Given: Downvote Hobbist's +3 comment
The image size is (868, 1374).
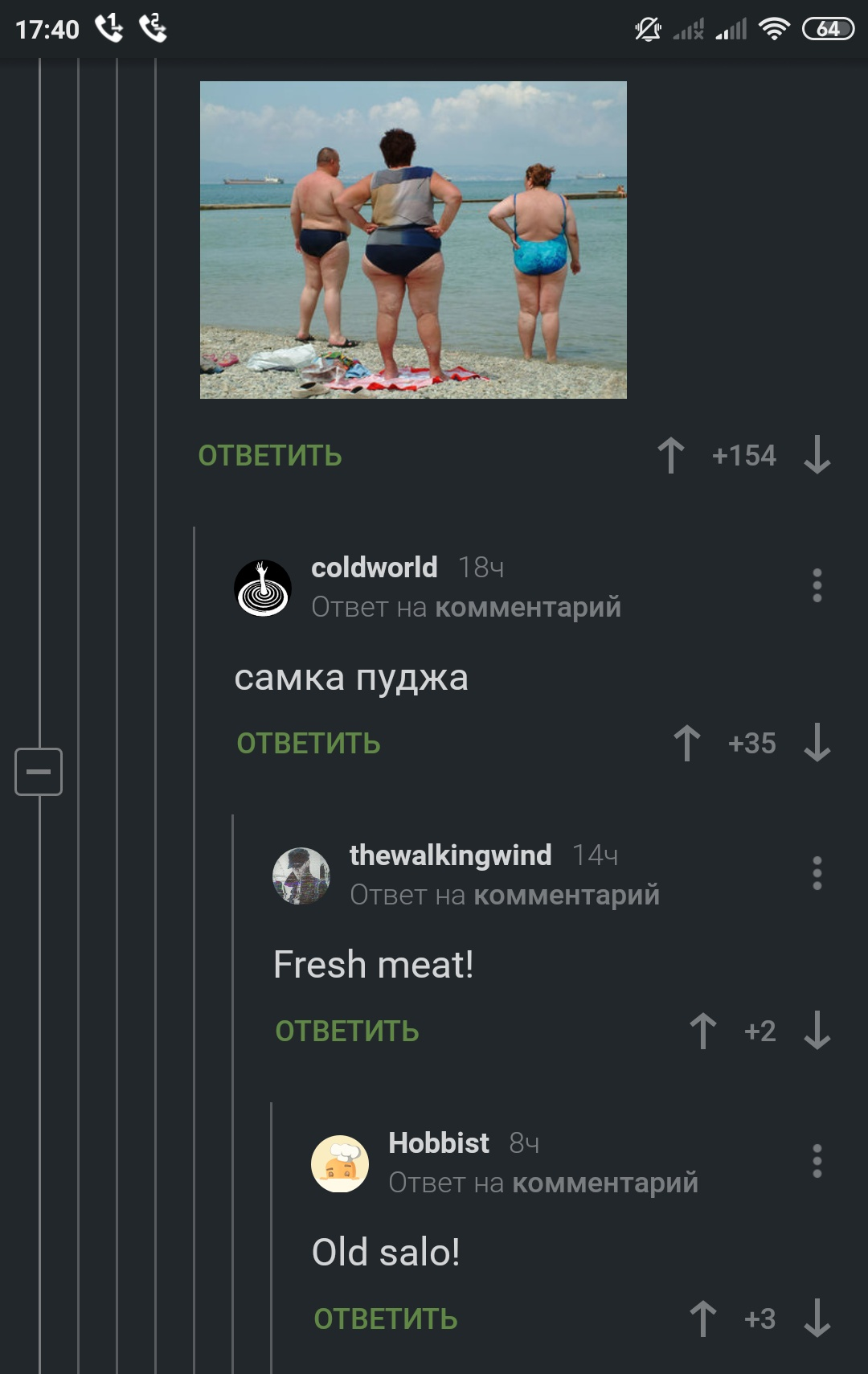Looking at the screenshot, I should point(817,1319).
